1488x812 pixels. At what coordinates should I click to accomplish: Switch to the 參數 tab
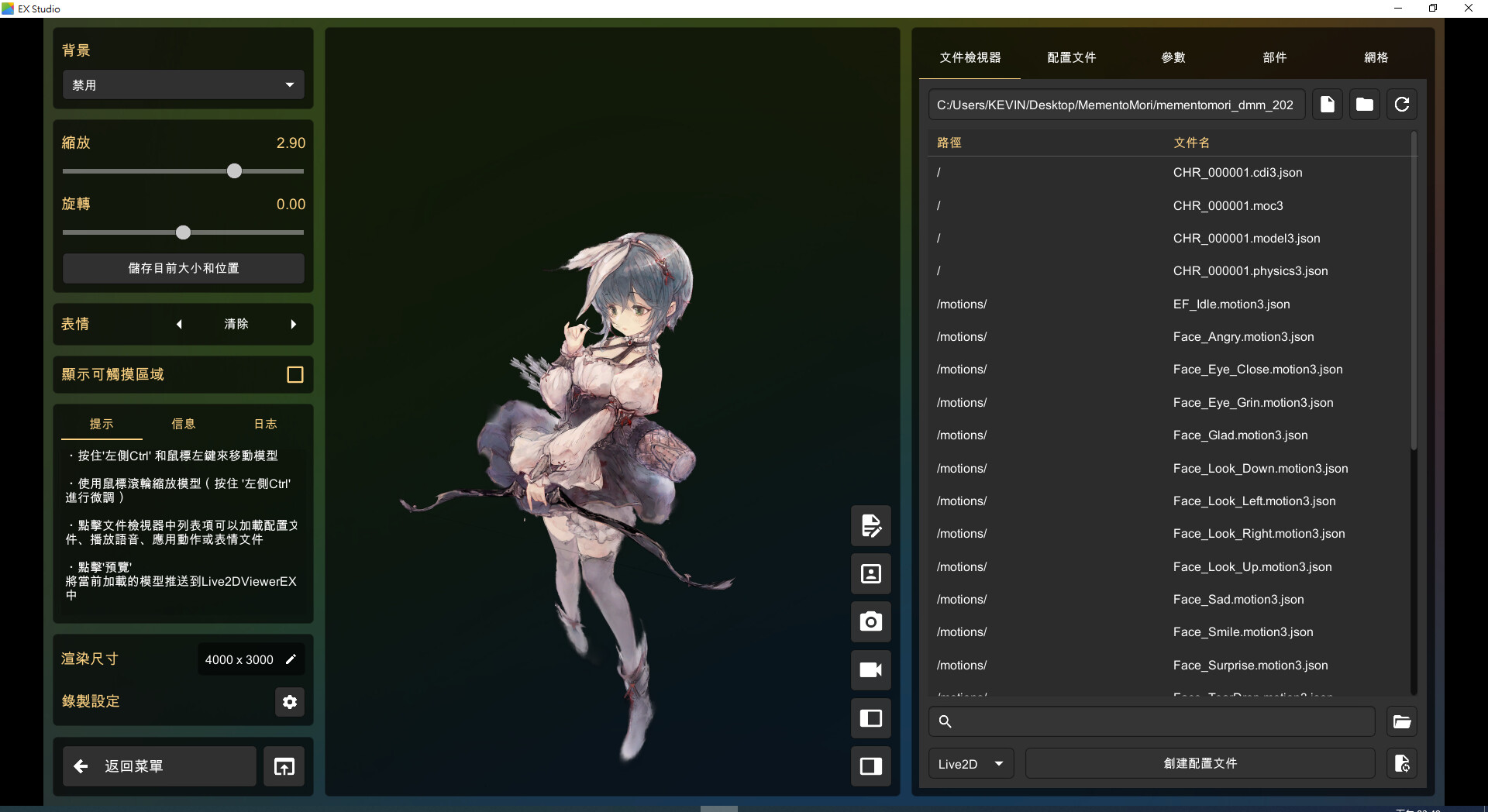pos(1173,57)
